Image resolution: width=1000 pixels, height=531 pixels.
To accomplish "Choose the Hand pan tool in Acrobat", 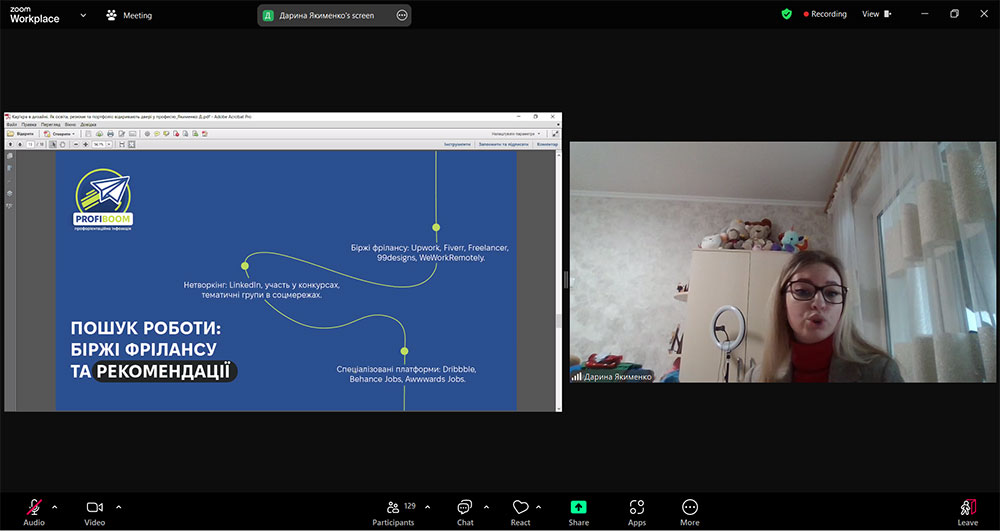I will coord(62,145).
